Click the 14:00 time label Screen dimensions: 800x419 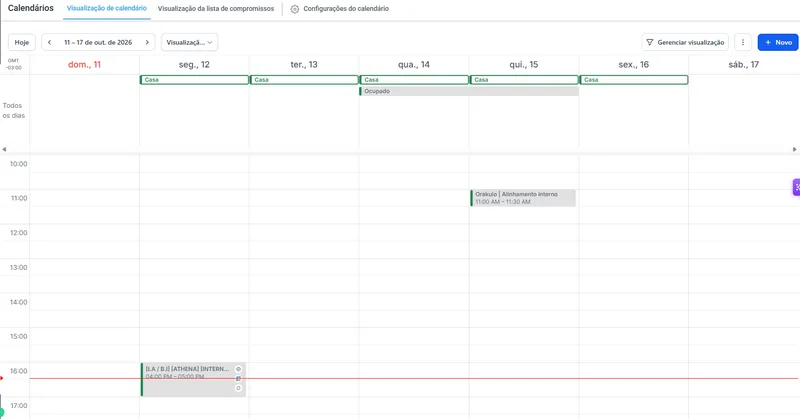(x=18, y=302)
